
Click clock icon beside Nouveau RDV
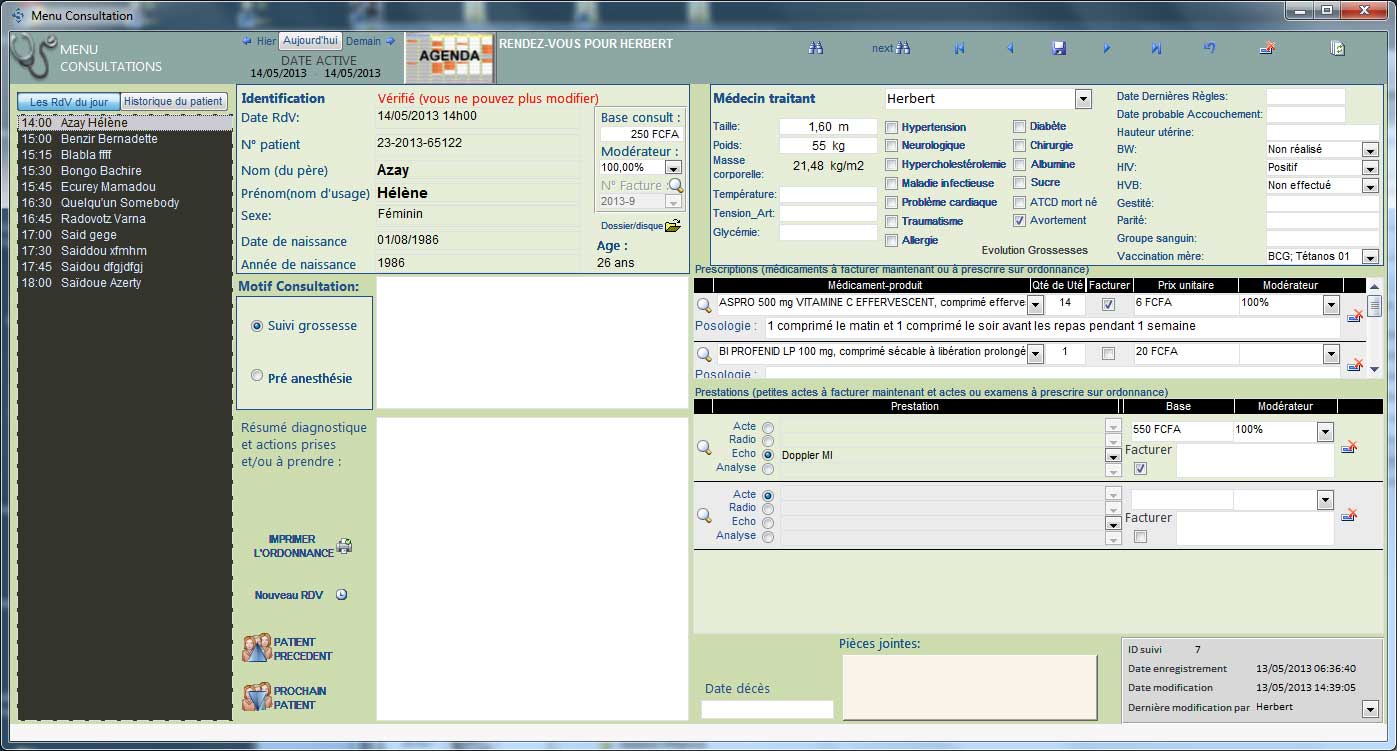(x=341, y=595)
